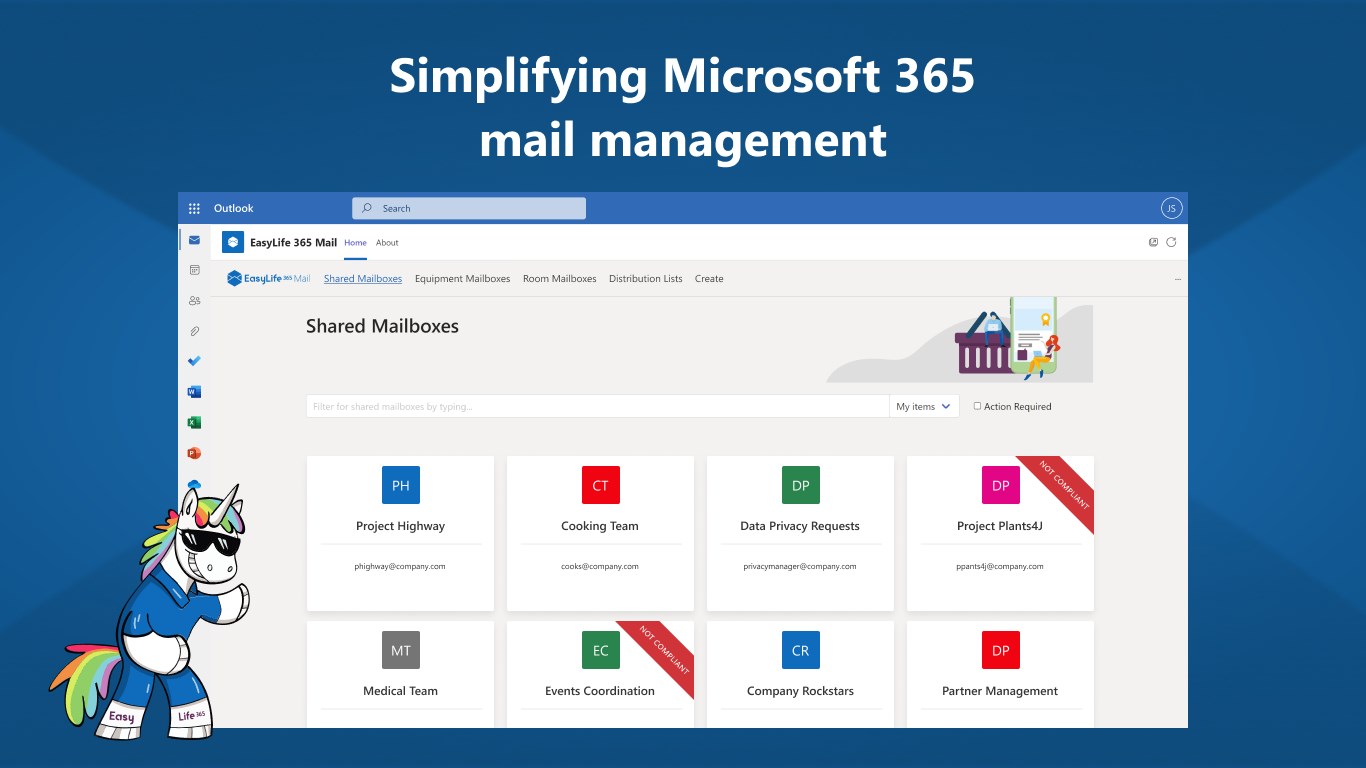Click the ppants4j@company.com address
Viewport: 1366px width, 768px height.
[x=1000, y=566]
